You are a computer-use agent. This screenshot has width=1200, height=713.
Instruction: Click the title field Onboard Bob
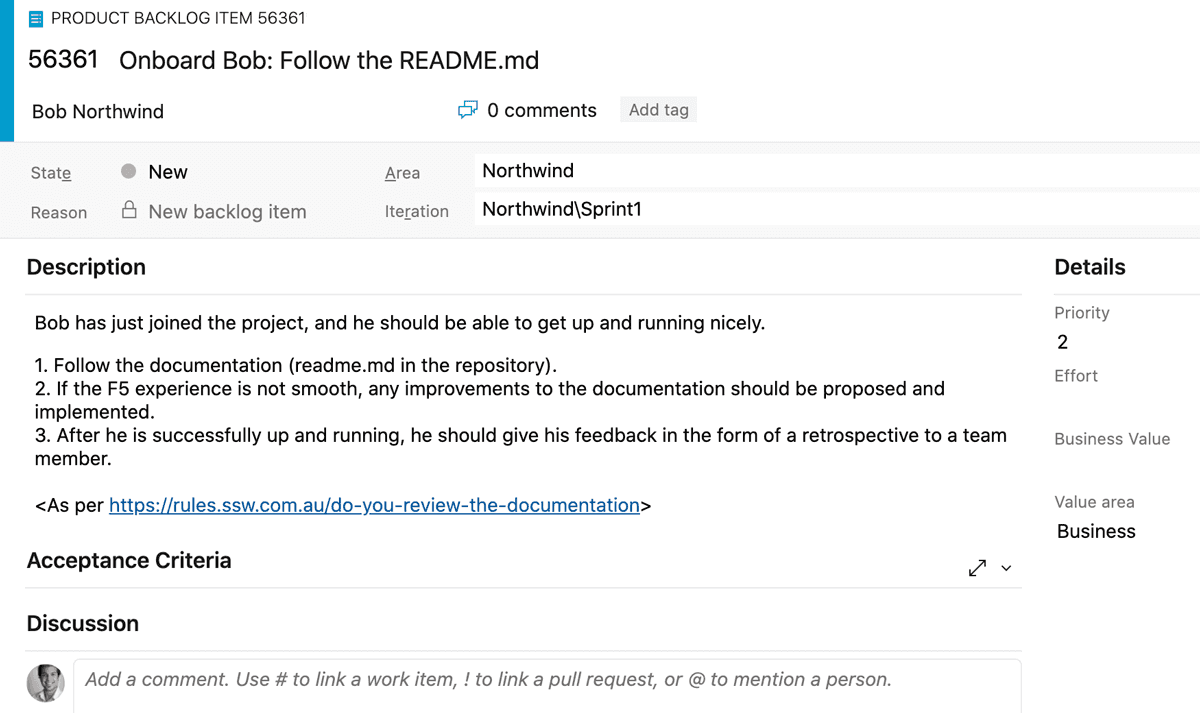329,61
